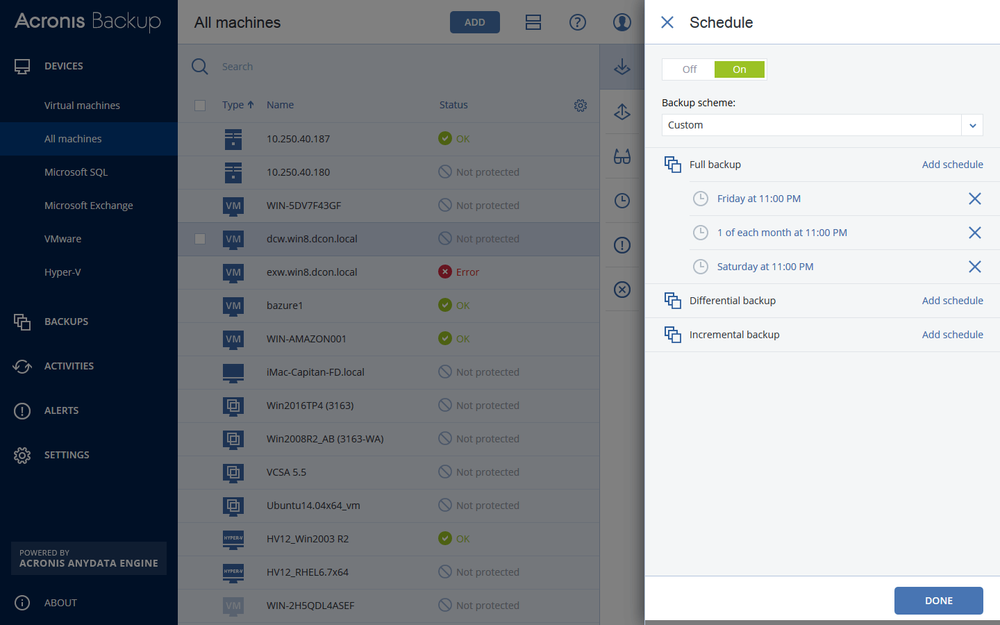The image size is (1000, 625).
Task: Switch list view layout icon
Action: click(533, 22)
